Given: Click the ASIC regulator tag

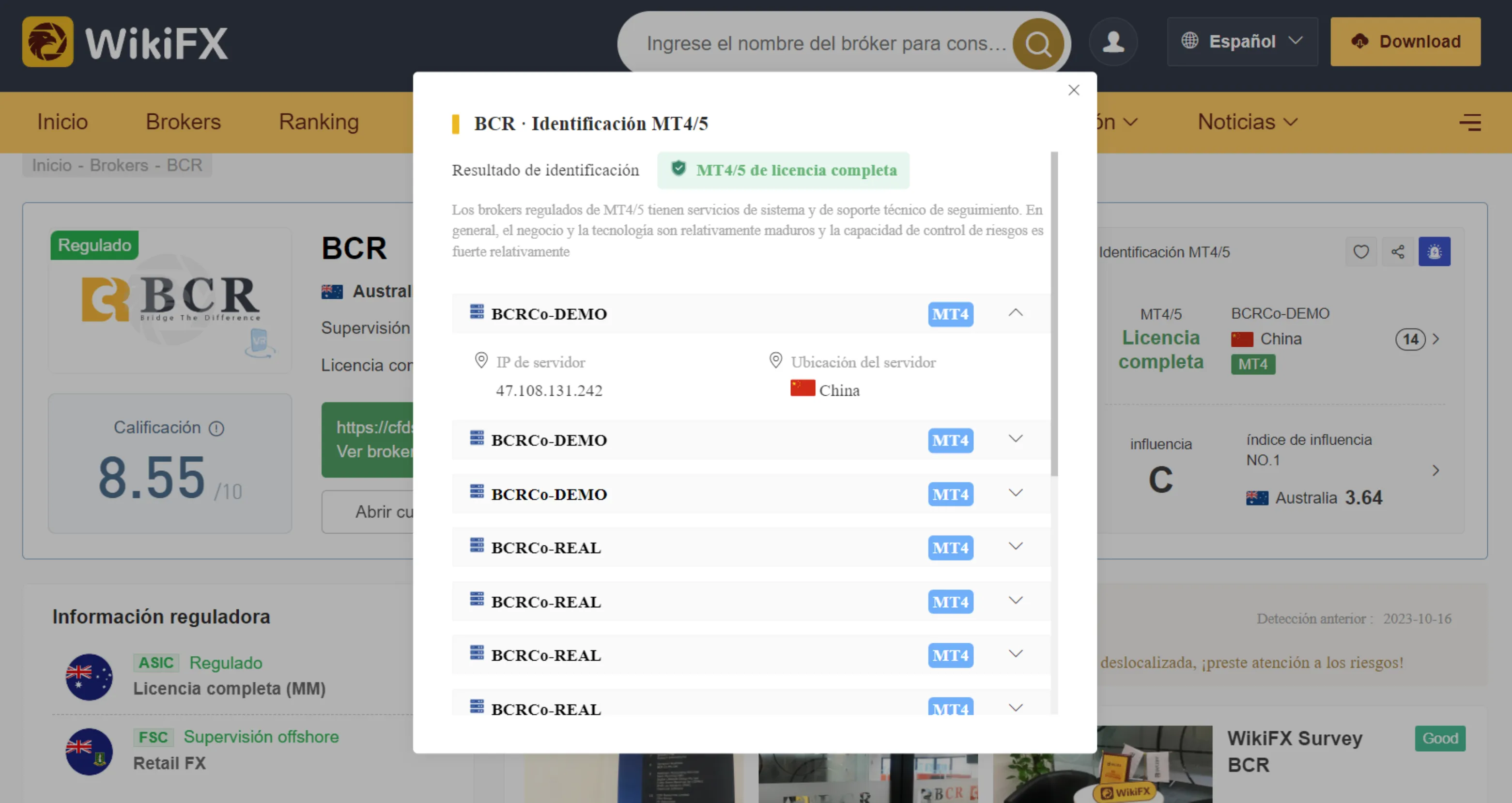Looking at the screenshot, I should [x=156, y=663].
